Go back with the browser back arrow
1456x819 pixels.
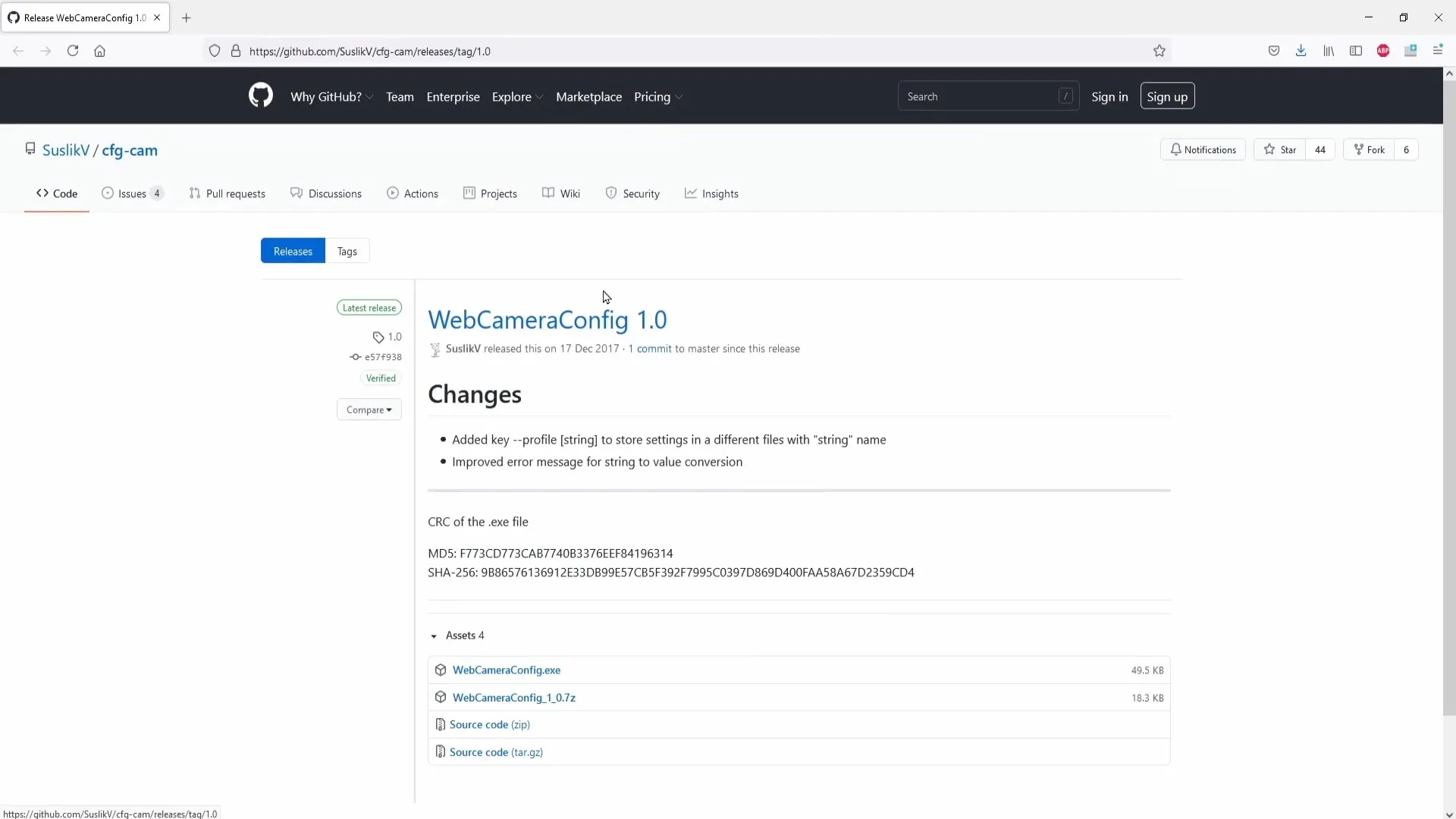pyautogui.click(x=18, y=51)
